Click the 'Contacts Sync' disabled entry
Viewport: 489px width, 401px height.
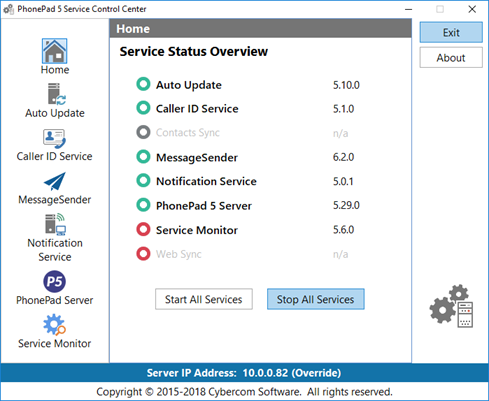188,133
